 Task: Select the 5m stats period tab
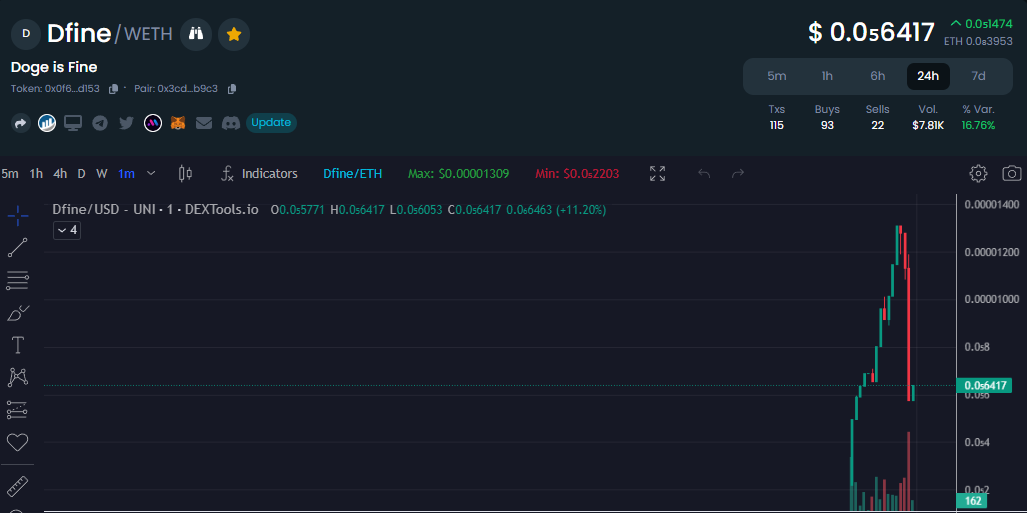pyautogui.click(x=777, y=76)
